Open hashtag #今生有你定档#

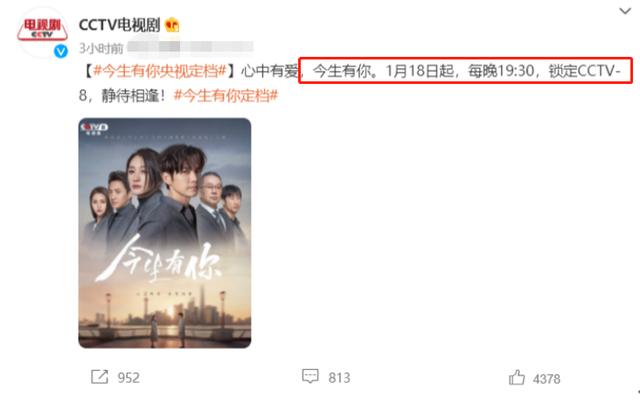(226, 95)
